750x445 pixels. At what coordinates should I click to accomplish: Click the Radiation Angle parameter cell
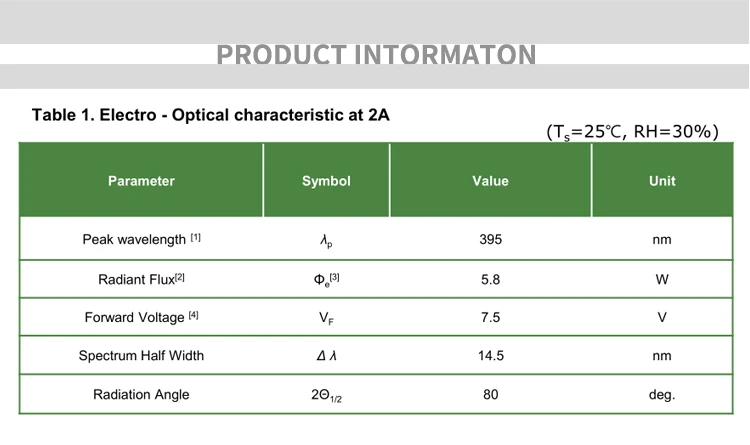click(141, 394)
